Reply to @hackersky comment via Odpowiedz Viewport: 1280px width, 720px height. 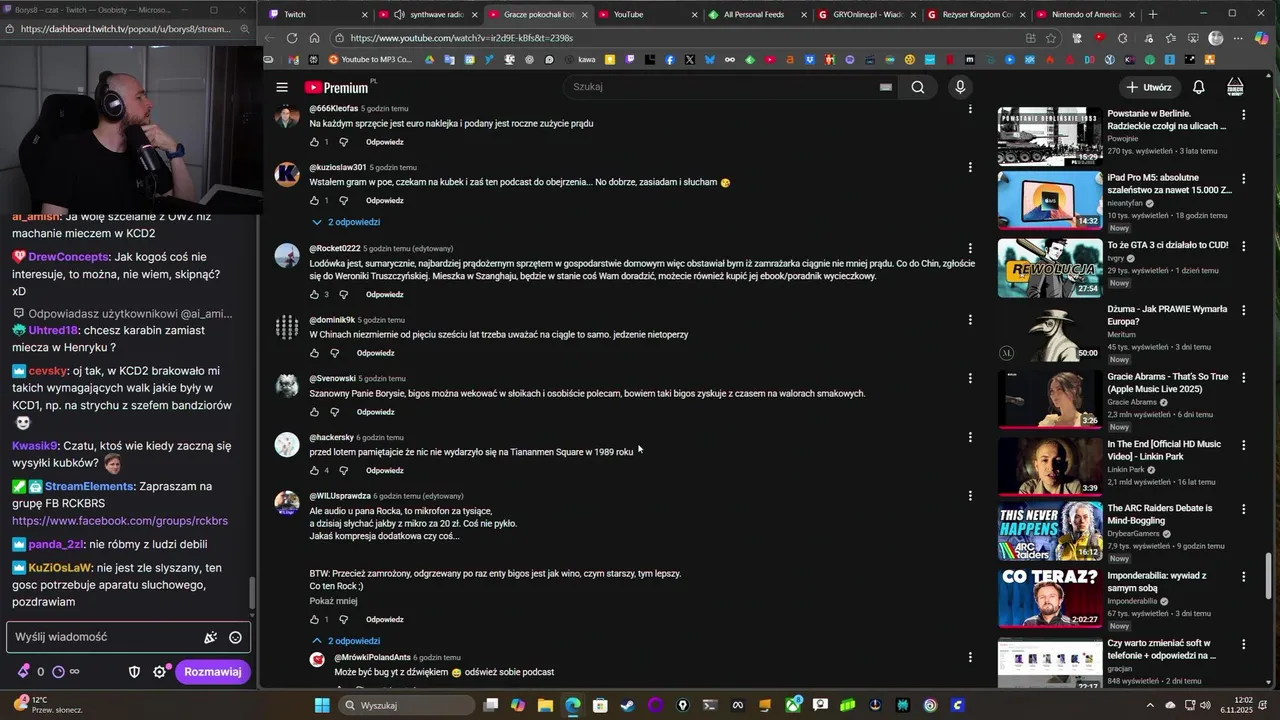(x=385, y=471)
